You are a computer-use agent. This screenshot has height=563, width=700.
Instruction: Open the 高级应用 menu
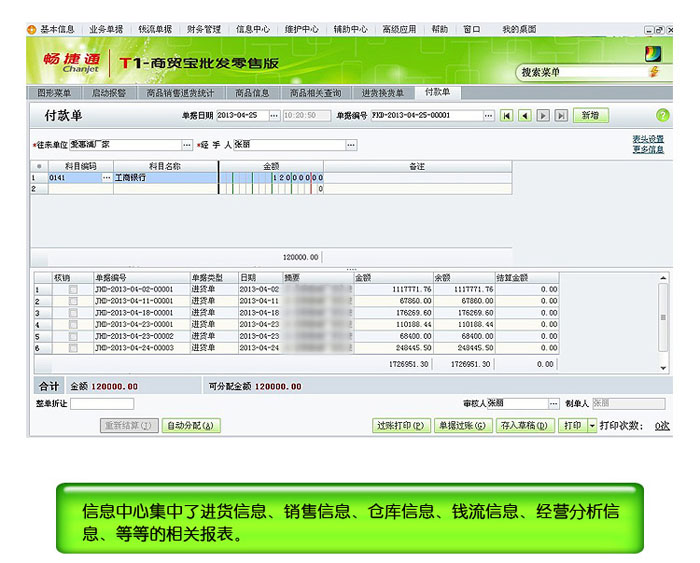point(399,29)
